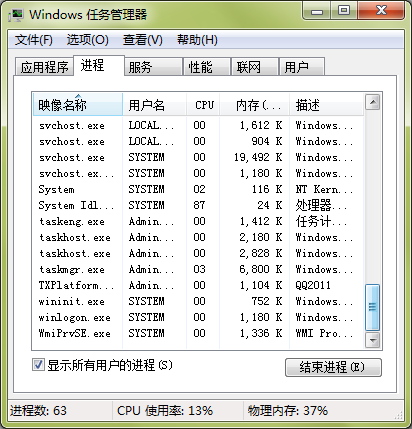Click memory value 6,800 K
Viewport: 412px width, 429px height.
[261, 269]
